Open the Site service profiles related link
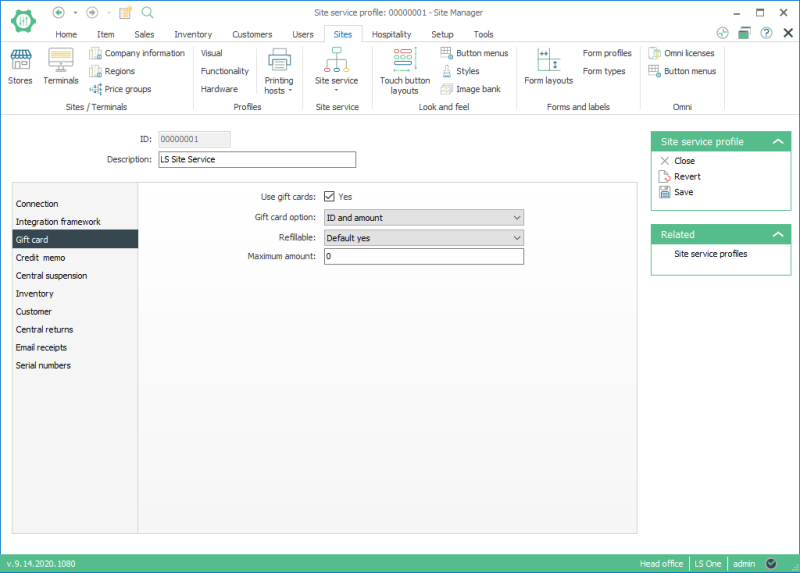Image resolution: width=800 pixels, height=573 pixels. tap(710, 254)
